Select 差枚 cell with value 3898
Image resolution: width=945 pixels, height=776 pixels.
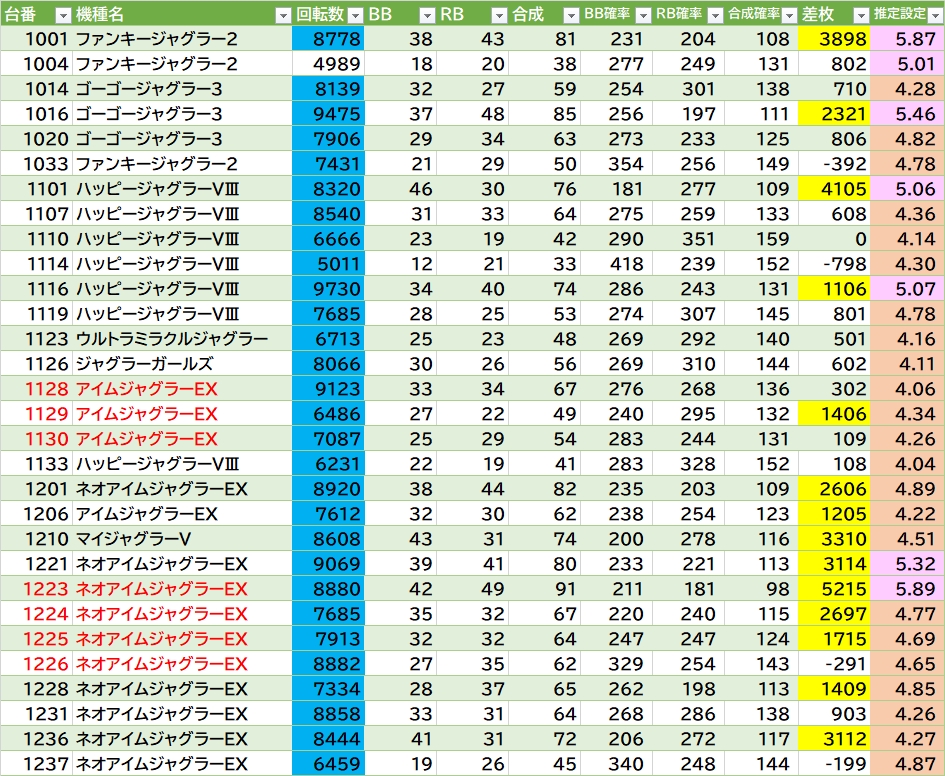click(834, 39)
